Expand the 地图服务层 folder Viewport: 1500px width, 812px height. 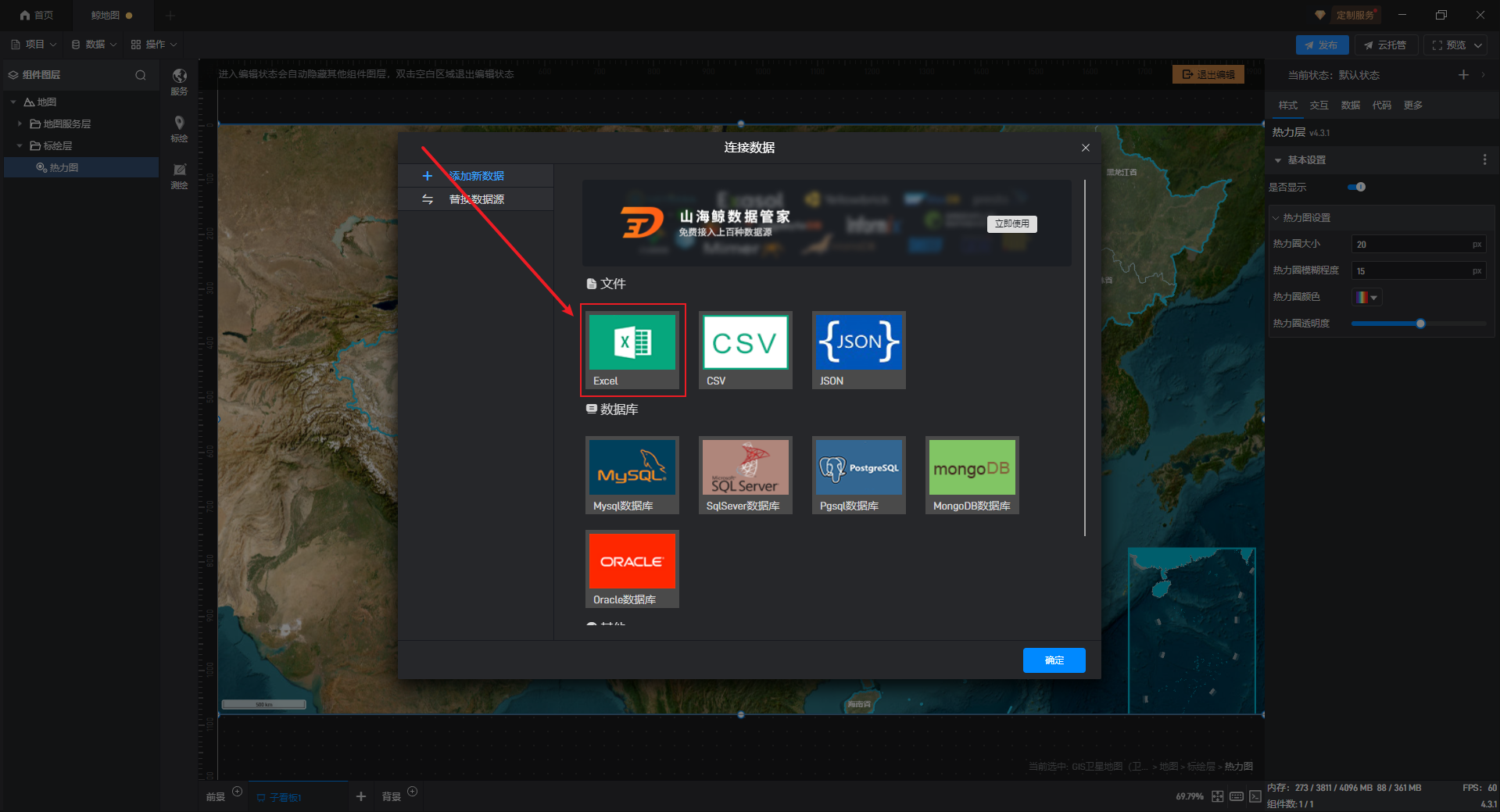[x=20, y=124]
